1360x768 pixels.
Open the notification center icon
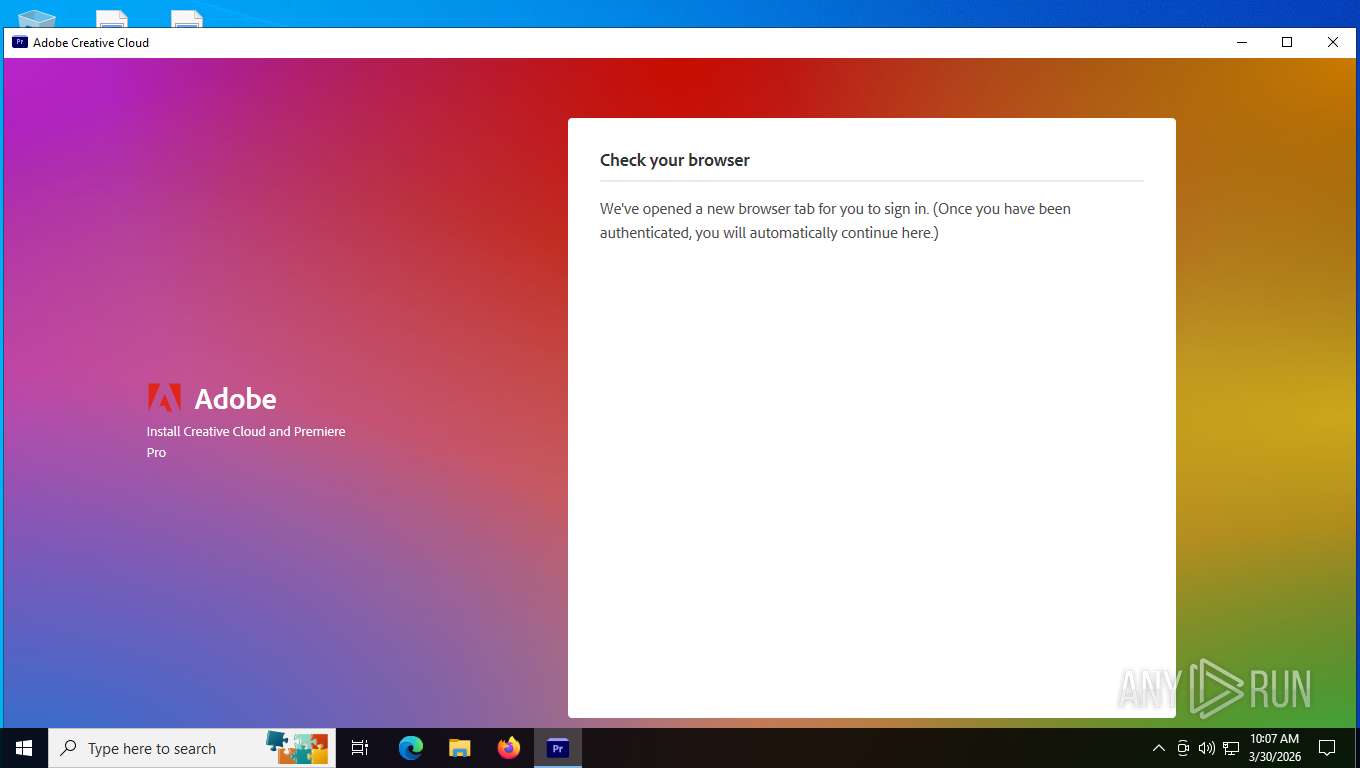tap(1327, 748)
